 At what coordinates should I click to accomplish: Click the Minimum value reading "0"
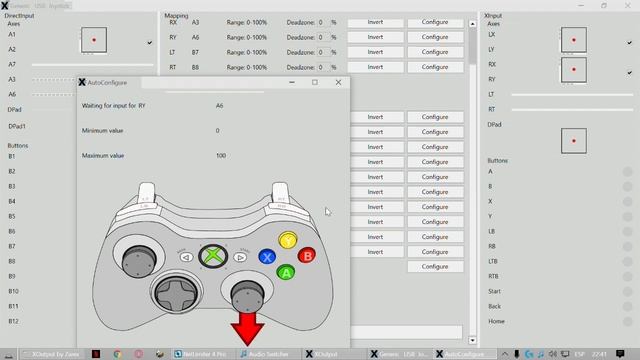click(x=218, y=131)
